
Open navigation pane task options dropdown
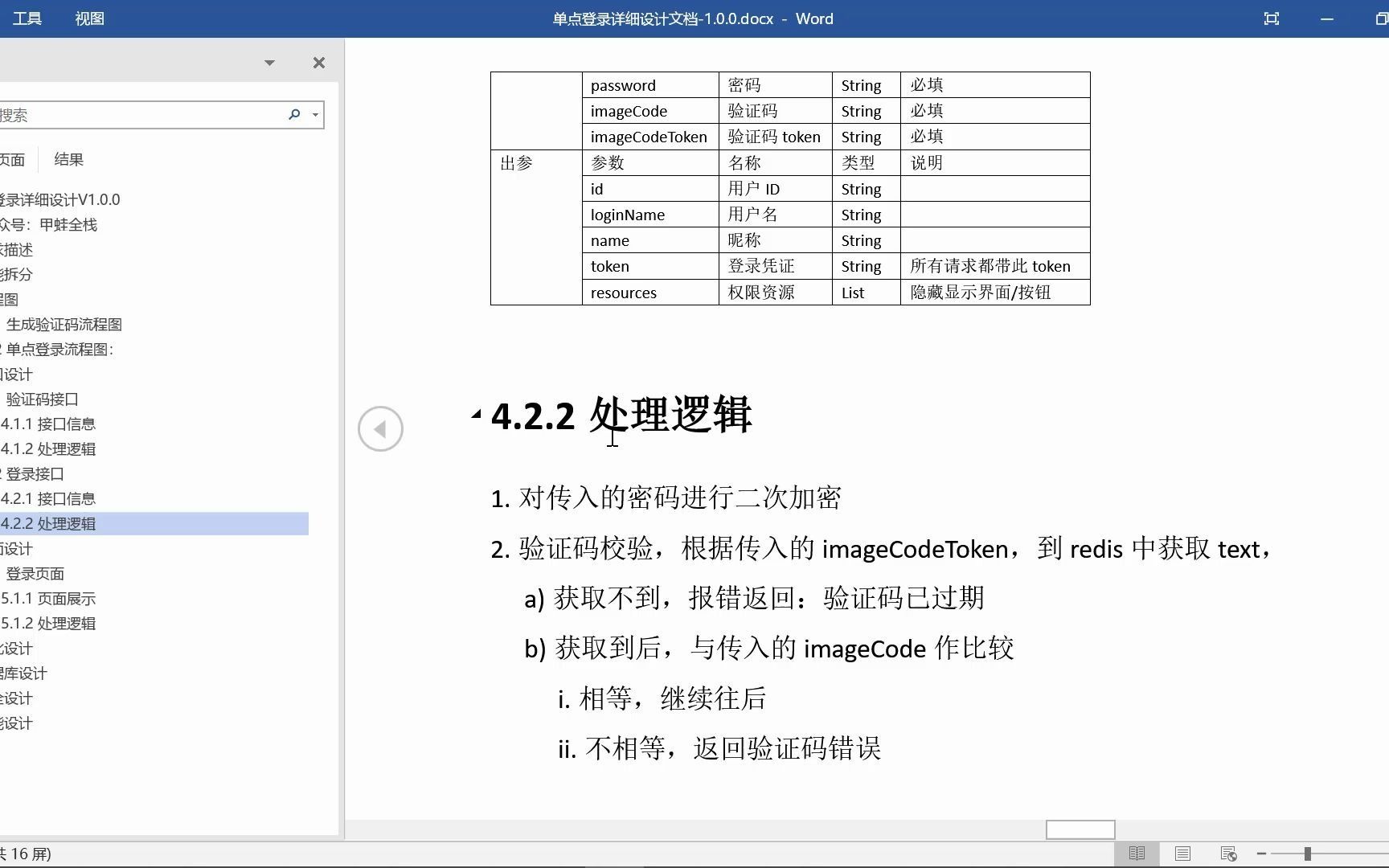point(269,63)
